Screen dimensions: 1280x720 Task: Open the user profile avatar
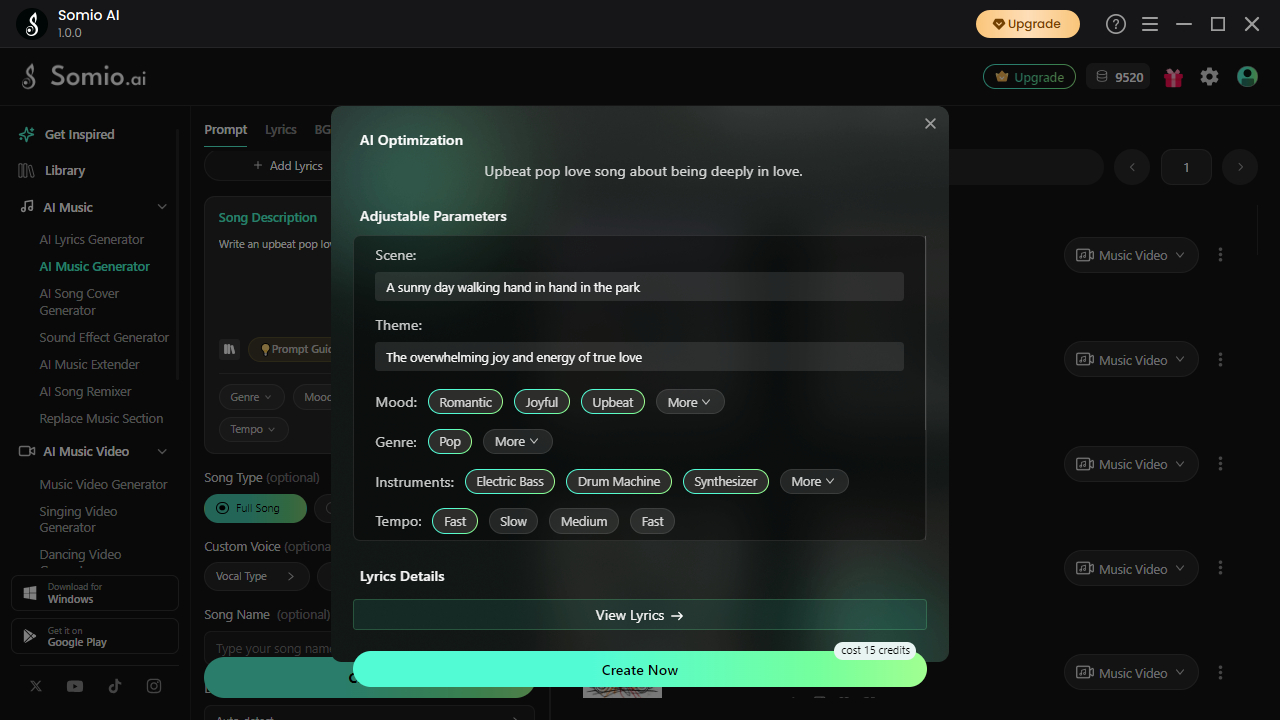[1247, 77]
